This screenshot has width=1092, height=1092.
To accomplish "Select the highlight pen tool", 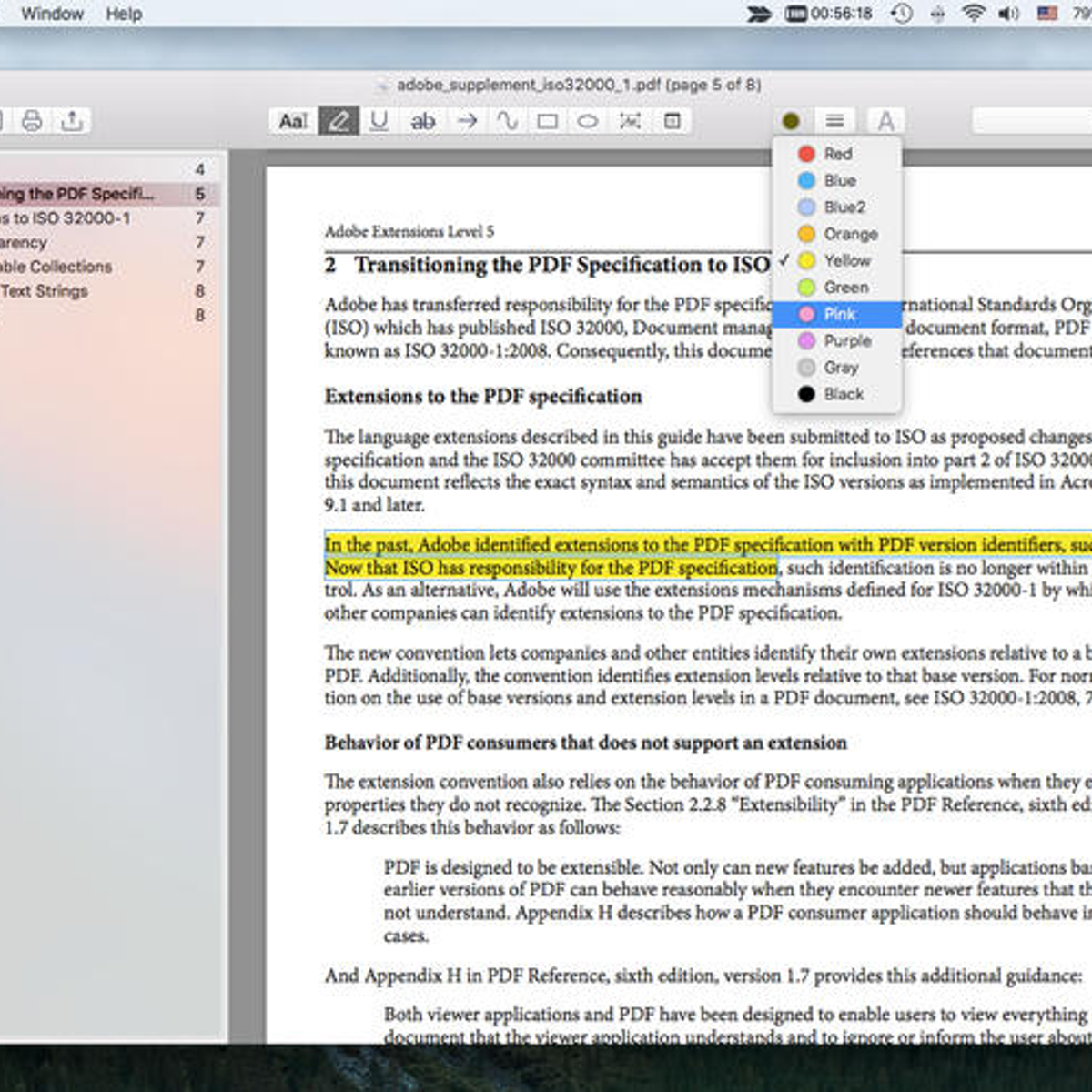I will point(339,121).
